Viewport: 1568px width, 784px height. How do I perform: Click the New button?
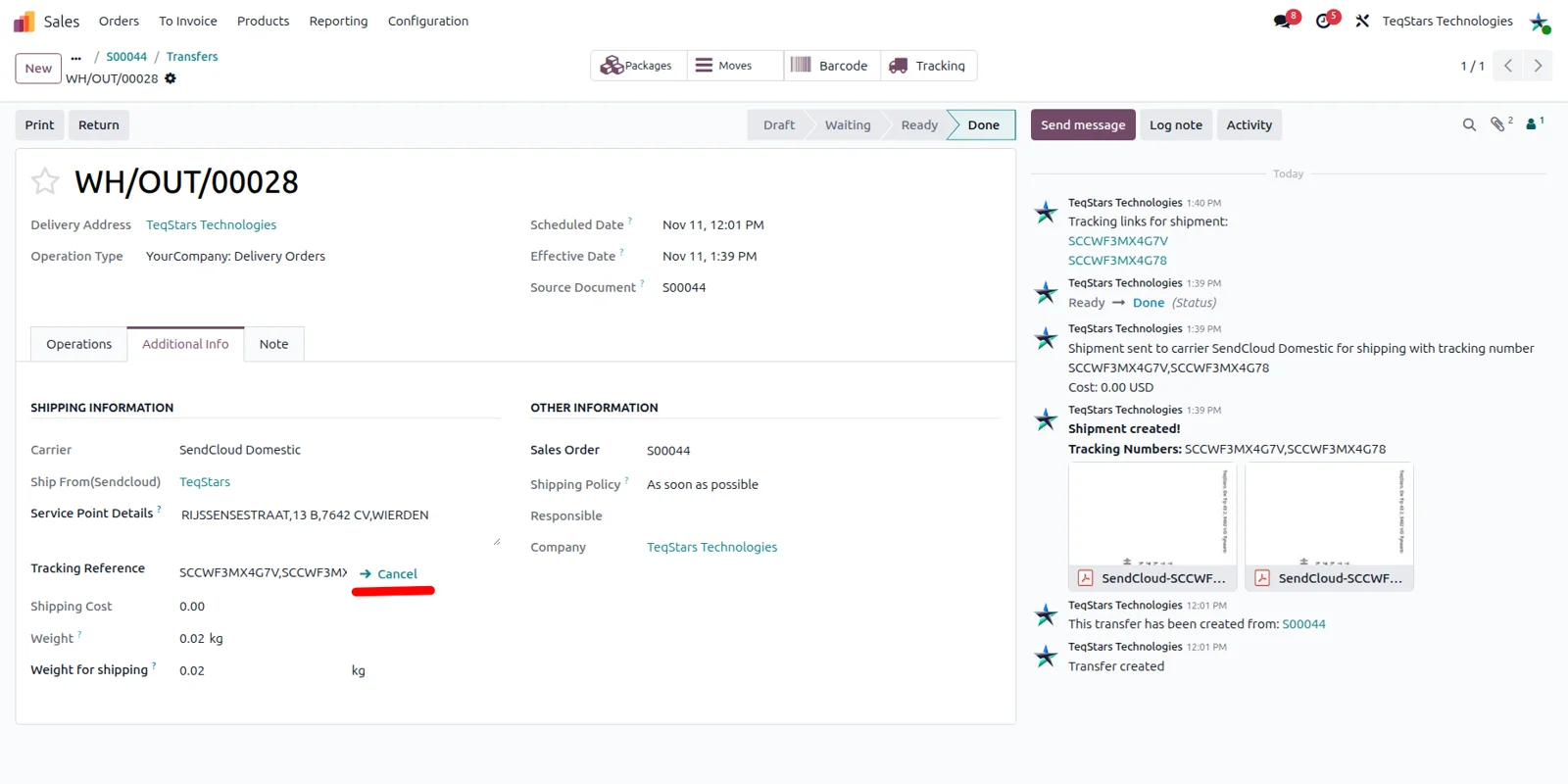tap(38, 69)
